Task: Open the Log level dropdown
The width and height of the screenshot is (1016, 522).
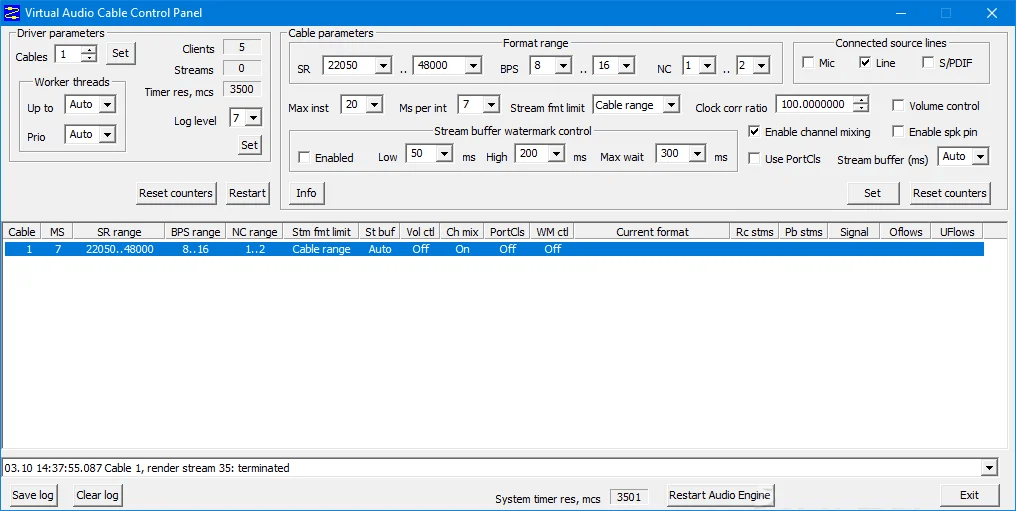Action: [x=253, y=118]
